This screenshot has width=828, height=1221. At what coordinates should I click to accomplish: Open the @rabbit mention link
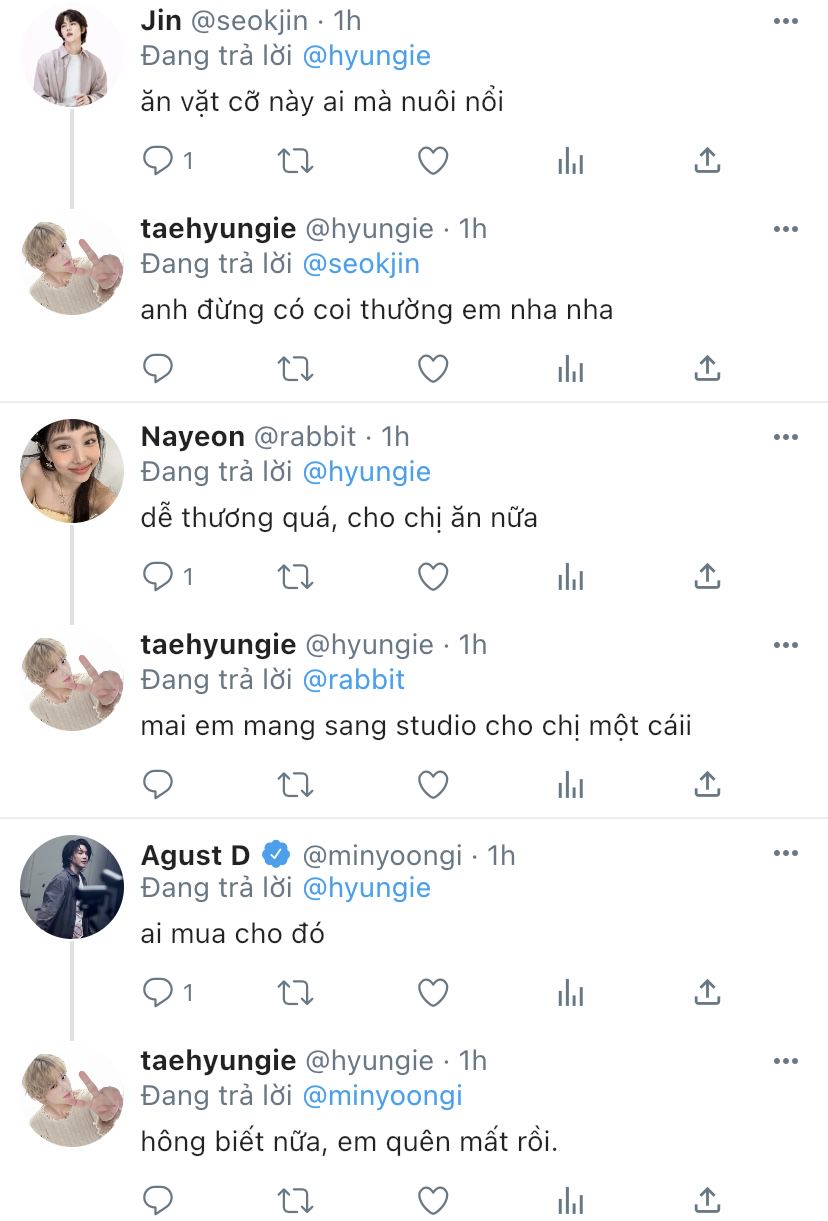click(x=353, y=680)
